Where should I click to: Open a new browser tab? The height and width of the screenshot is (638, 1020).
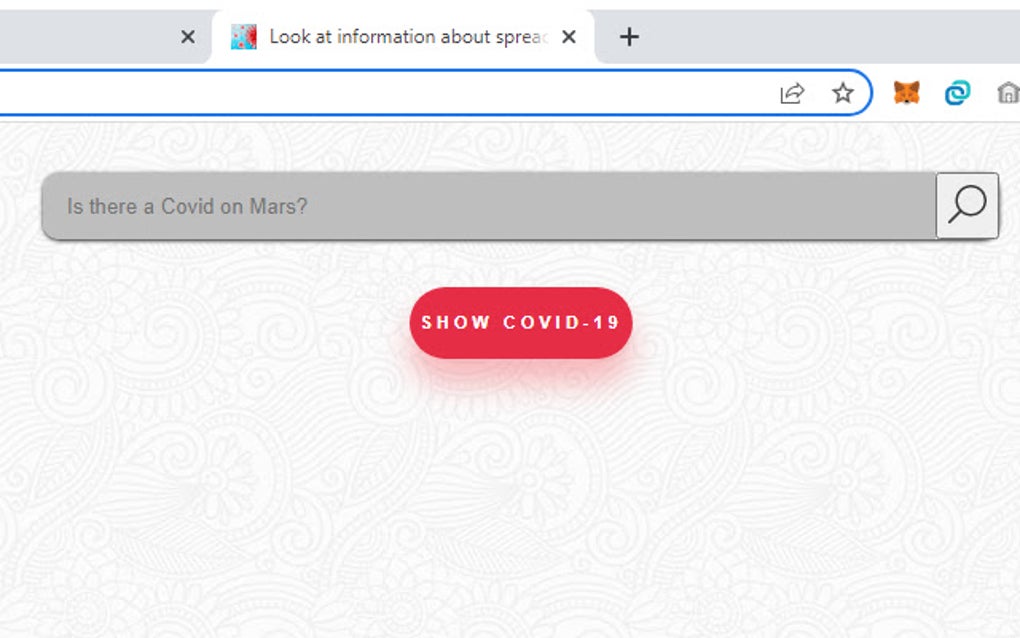(629, 36)
